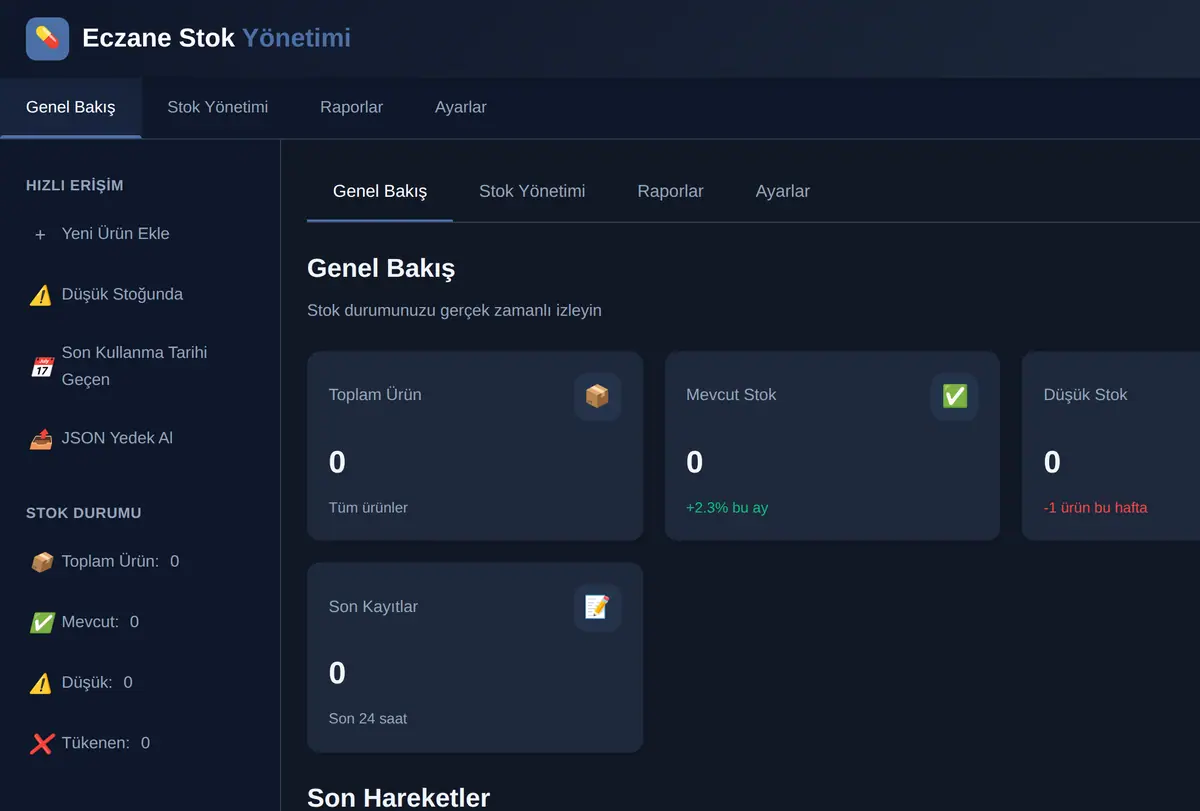Select the inner Ayarlar content tab
The width and height of the screenshot is (1200, 811).
click(783, 191)
